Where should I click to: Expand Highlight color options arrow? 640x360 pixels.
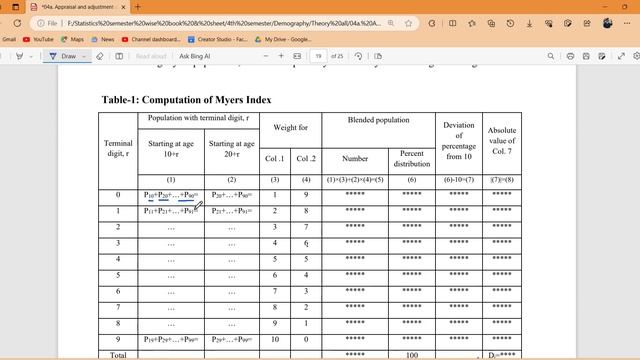pos(31,56)
